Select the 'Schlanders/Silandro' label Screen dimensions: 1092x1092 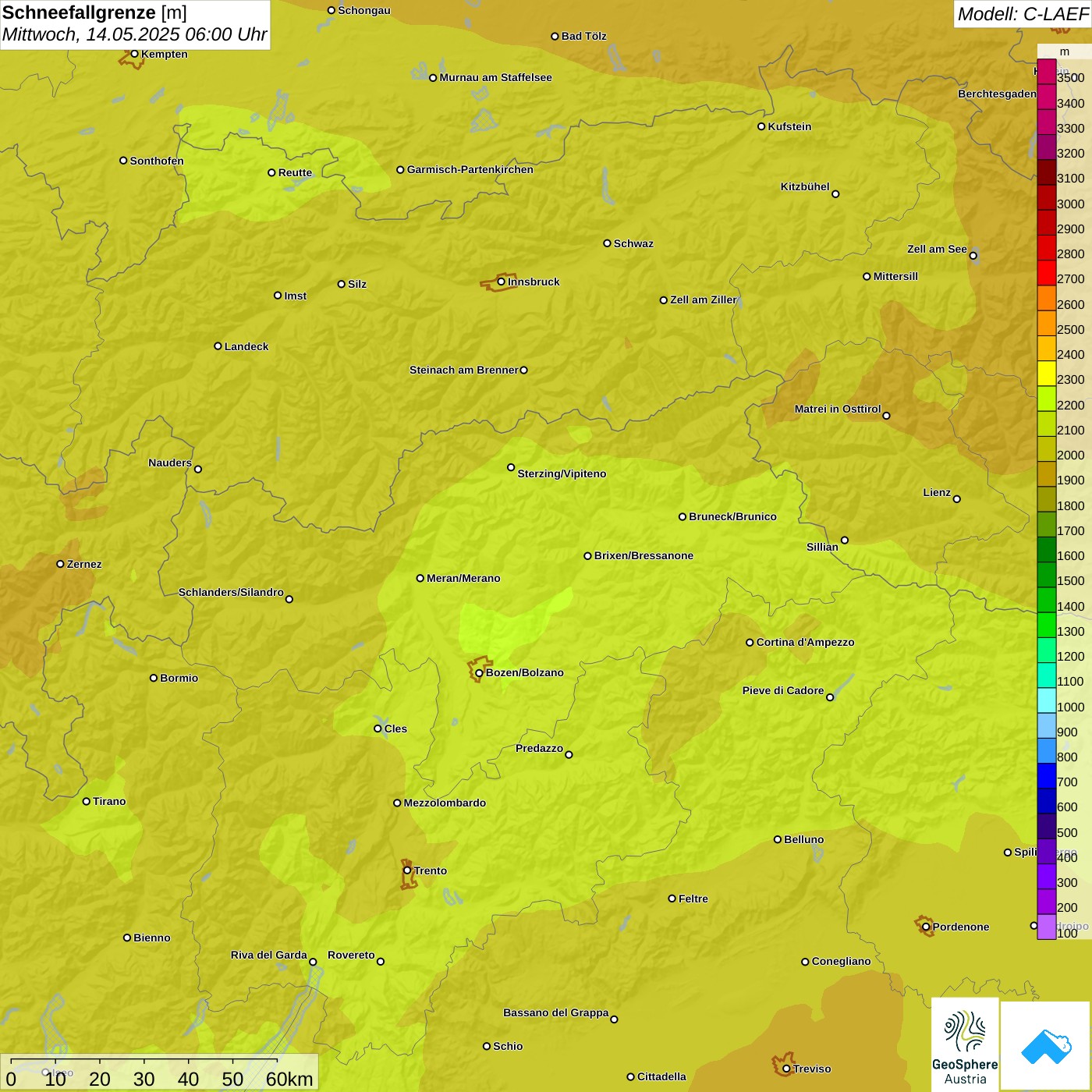[x=231, y=592]
